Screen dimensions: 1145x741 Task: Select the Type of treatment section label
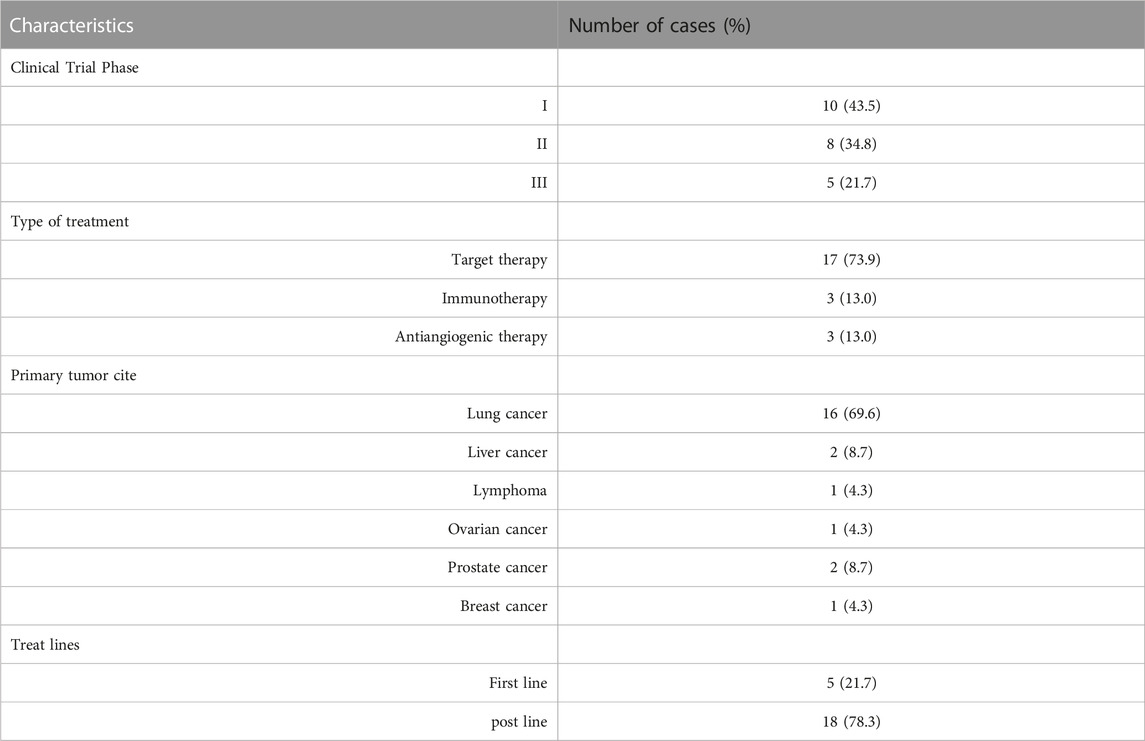coord(69,221)
